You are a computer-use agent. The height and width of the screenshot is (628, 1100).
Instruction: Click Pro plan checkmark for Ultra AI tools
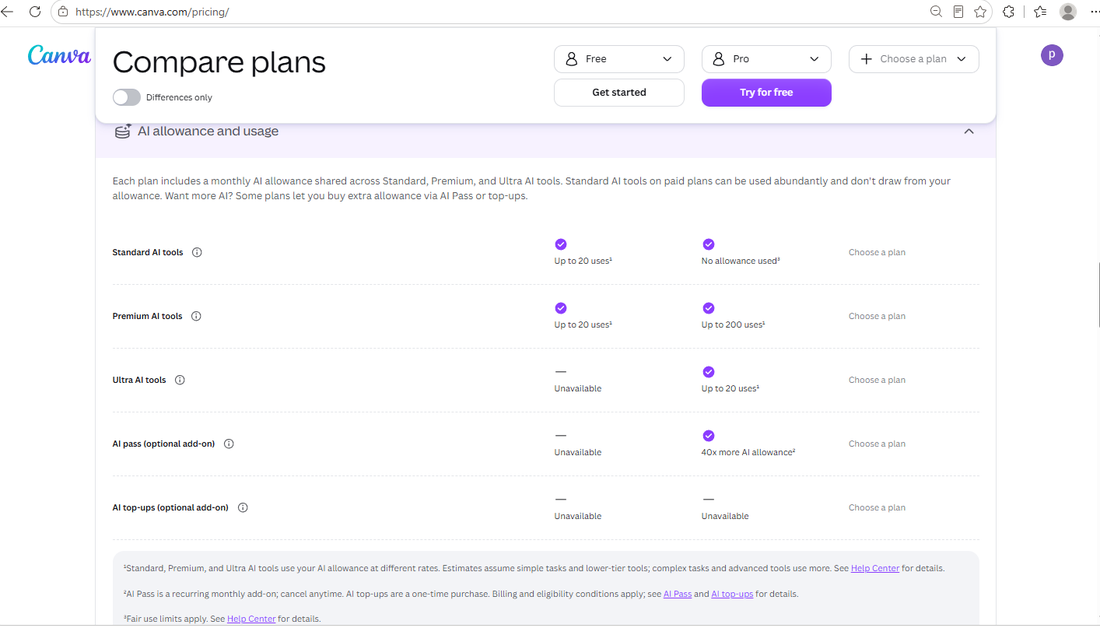coord(709,372)
